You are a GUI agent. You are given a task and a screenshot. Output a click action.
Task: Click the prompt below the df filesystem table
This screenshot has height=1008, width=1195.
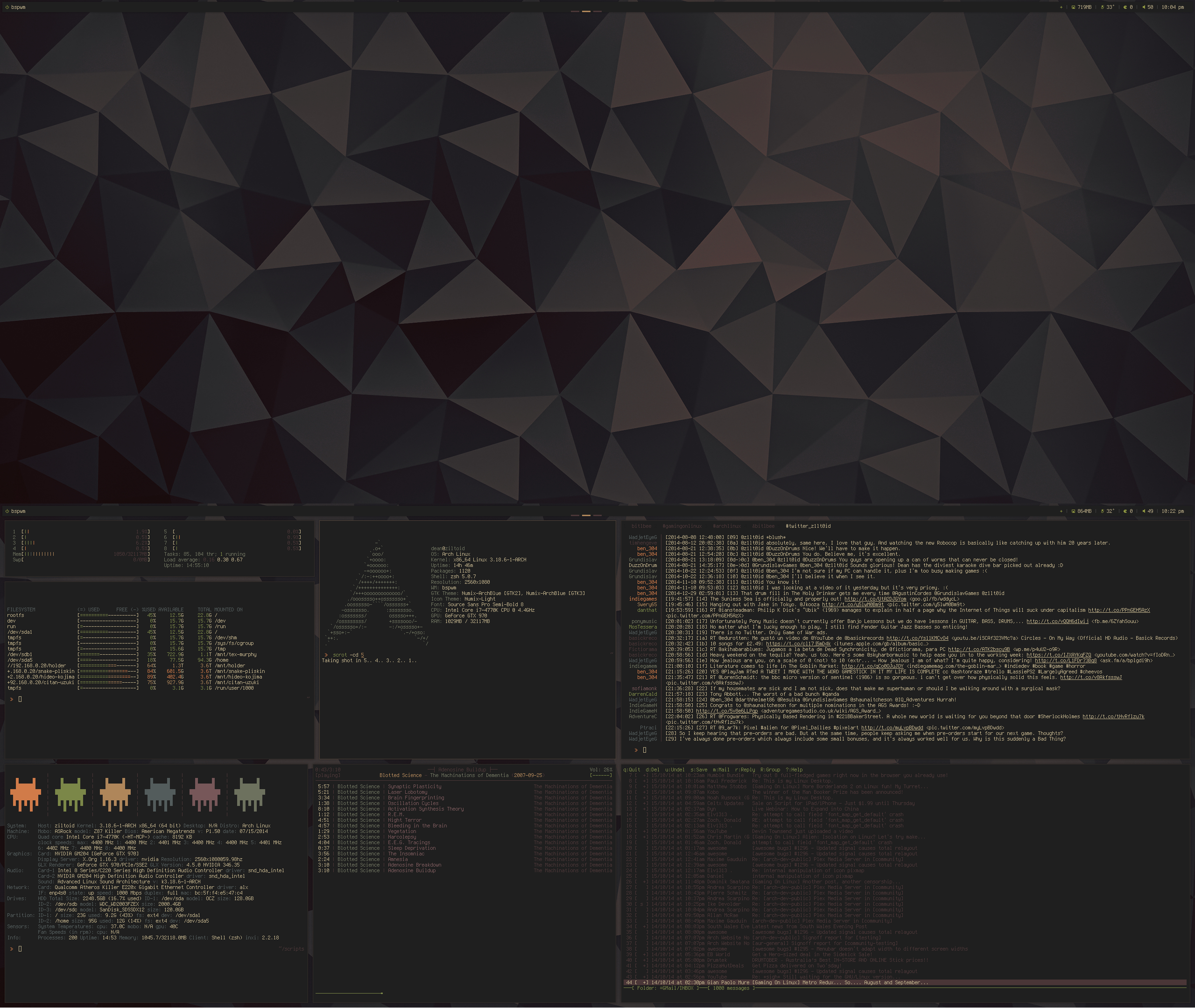click(16, 700)
